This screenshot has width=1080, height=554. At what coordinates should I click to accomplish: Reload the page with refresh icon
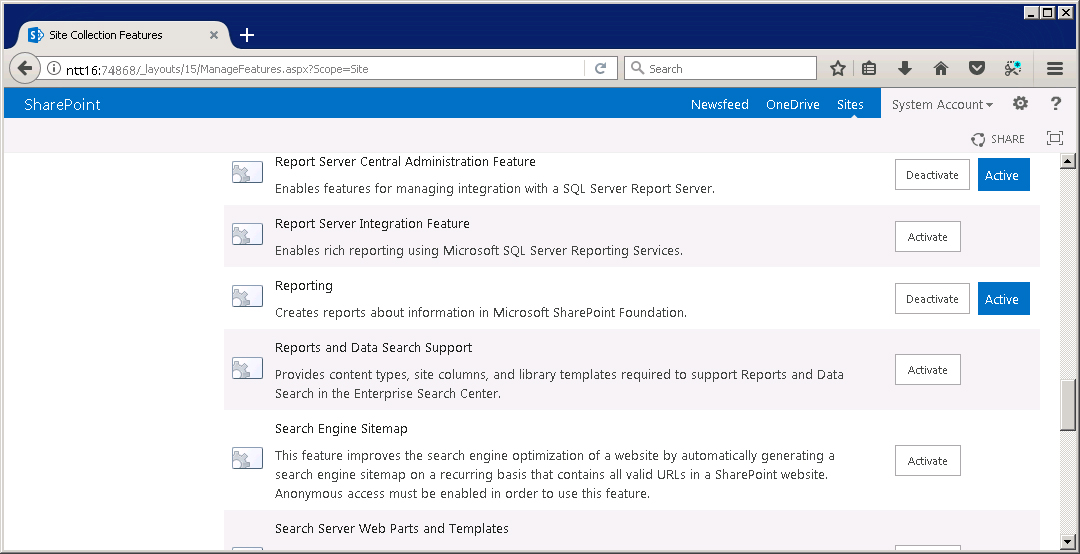601,68
